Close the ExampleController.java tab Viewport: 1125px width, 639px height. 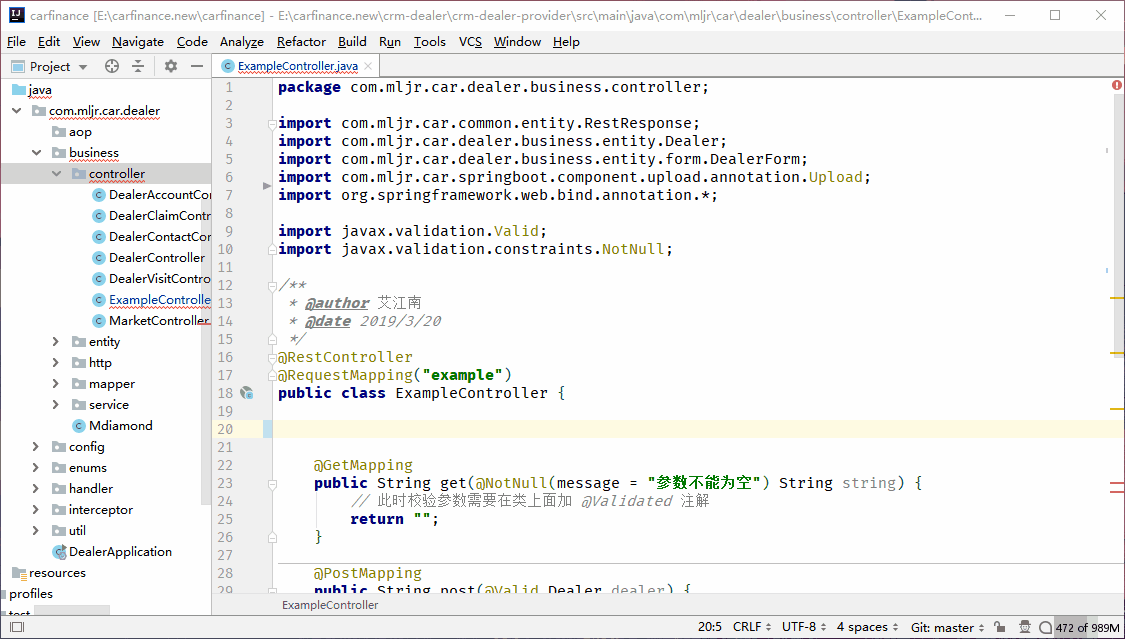368,66
